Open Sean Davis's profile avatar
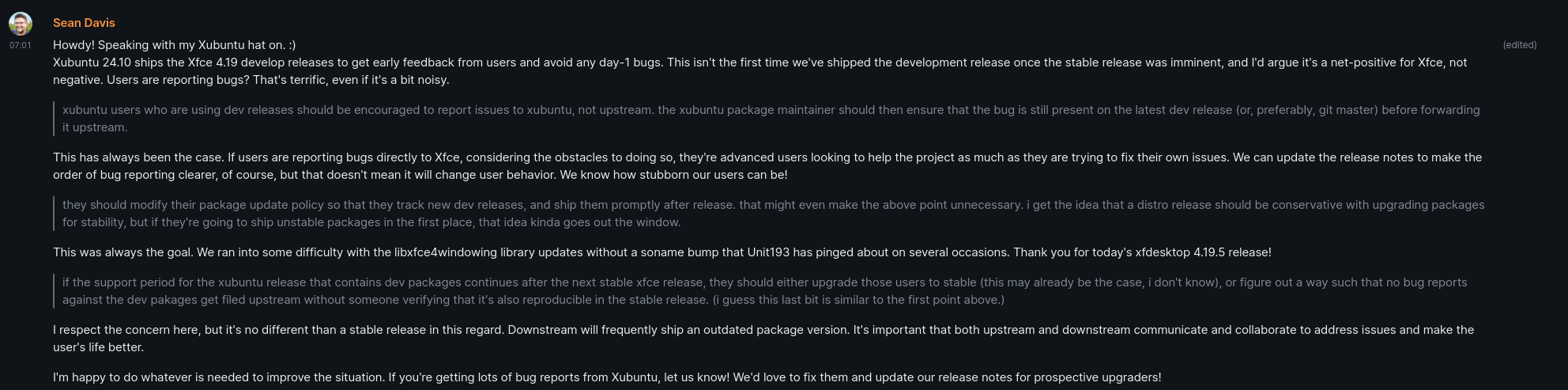This screenshot has height=390, width=1568. [21, 24]
